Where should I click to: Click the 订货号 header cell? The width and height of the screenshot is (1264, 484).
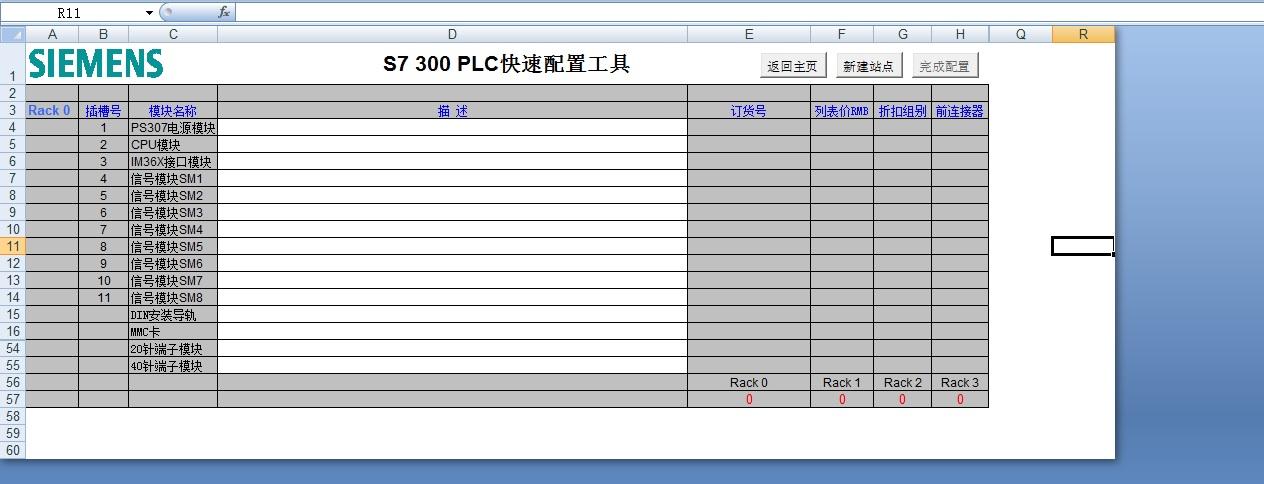[x=749, y=111]
